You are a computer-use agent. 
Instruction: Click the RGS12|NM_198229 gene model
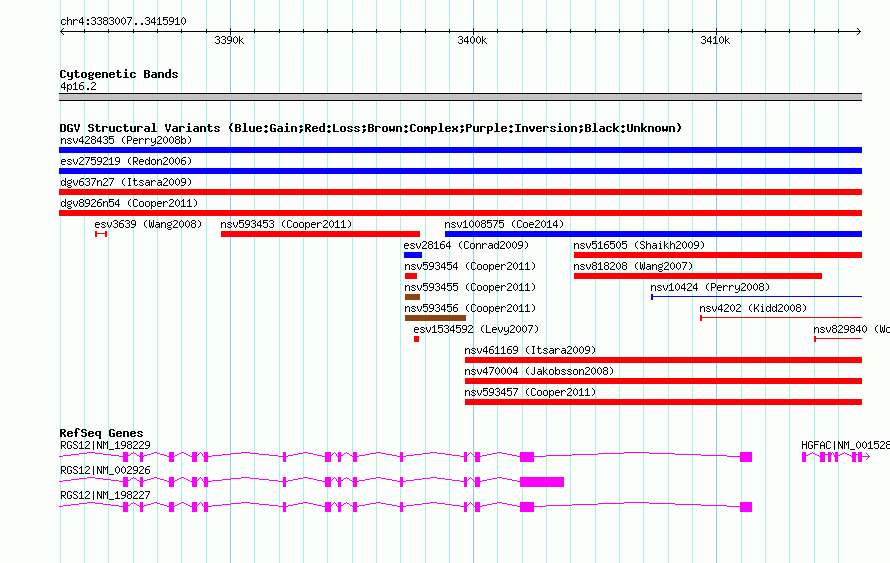point(406,457)
